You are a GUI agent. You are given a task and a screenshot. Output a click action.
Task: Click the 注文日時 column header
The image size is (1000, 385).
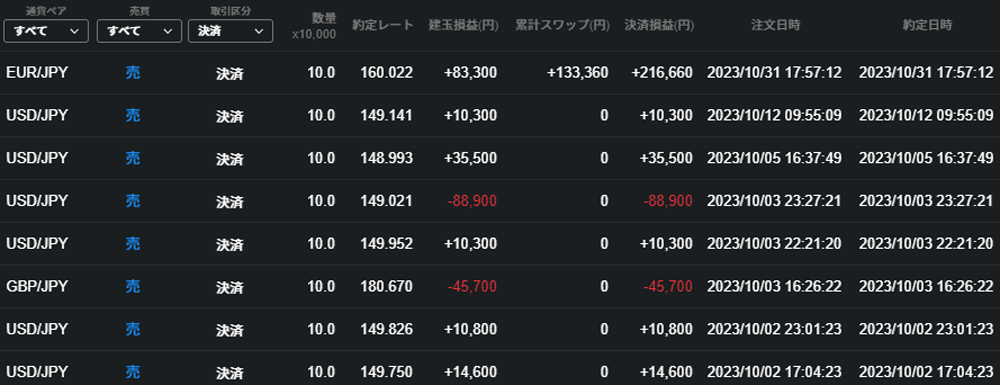click(x=776, y=25)
